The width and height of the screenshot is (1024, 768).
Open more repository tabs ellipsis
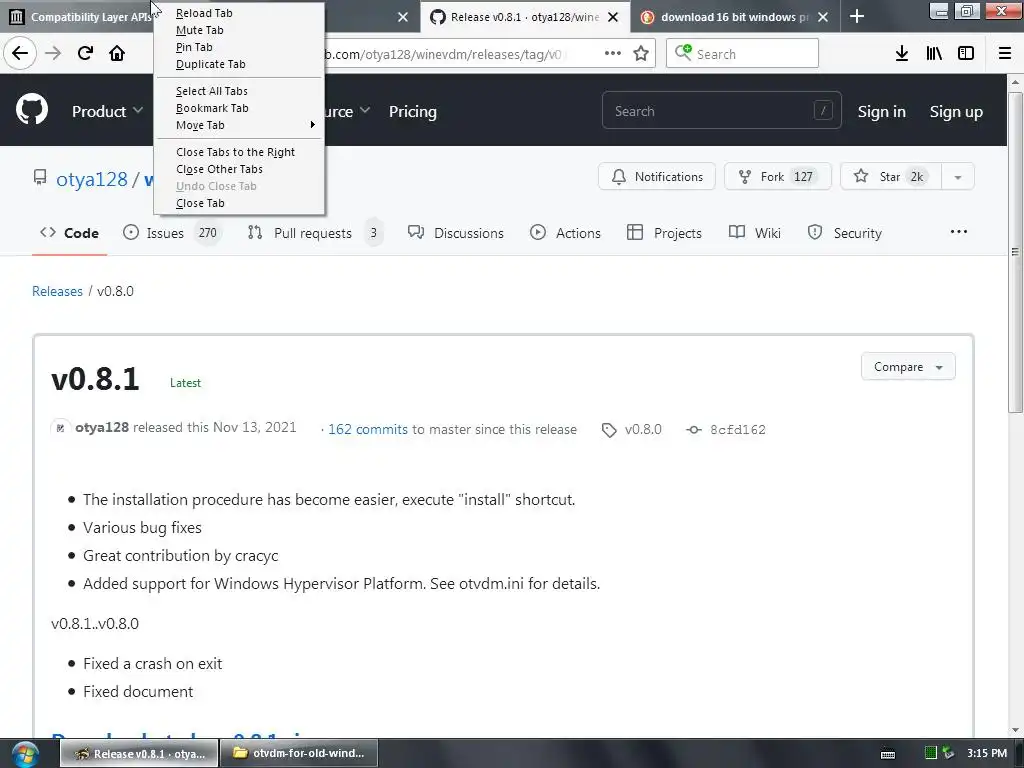click(959, 232)
